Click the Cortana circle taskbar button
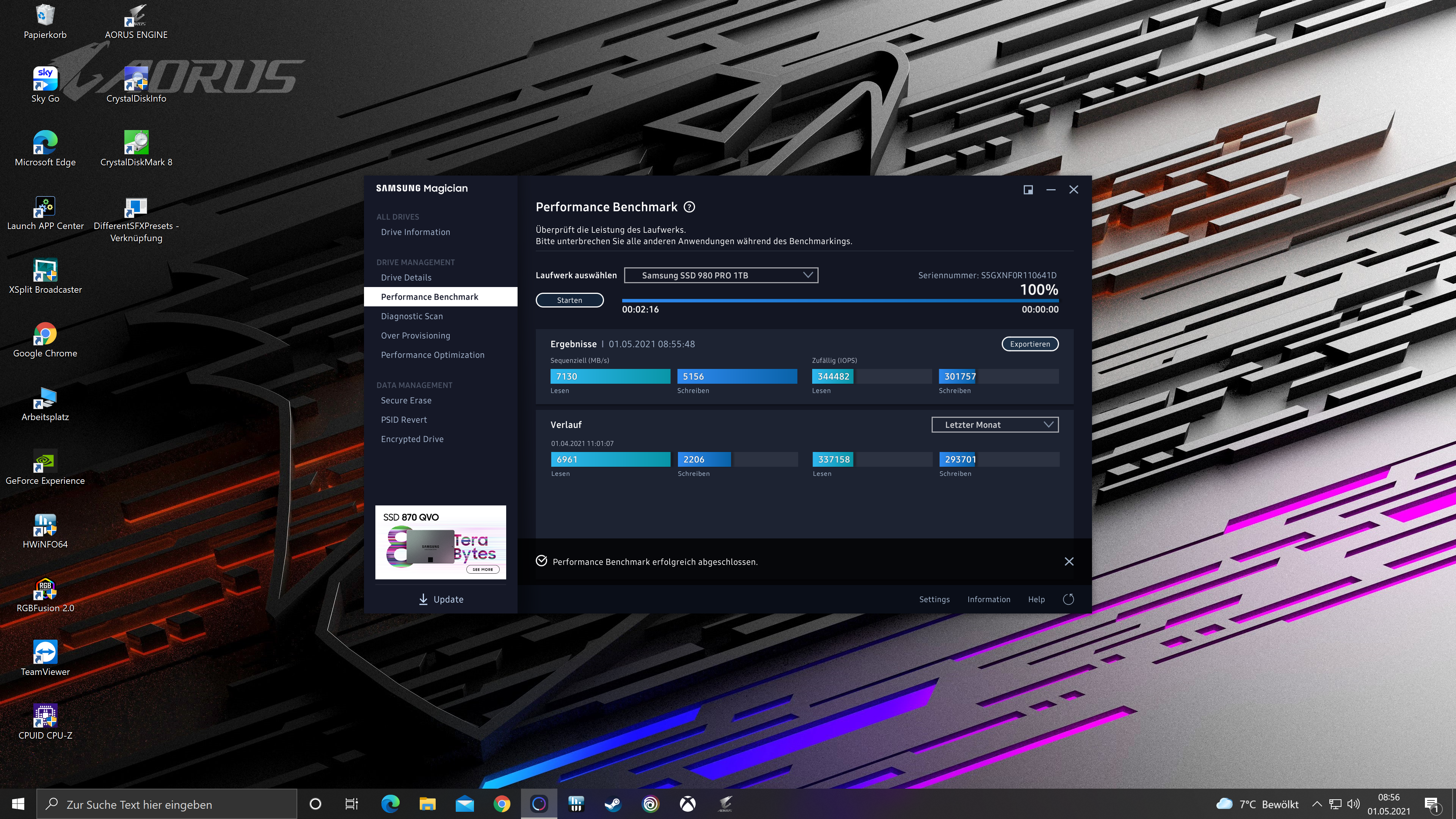The image size is (1456, 819). (315, 804)
